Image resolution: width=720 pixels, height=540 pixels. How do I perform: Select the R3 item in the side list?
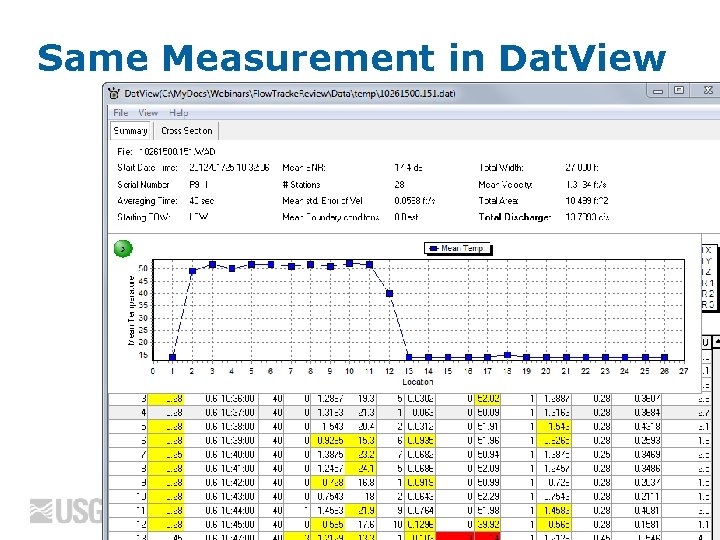tap(708, 304)
